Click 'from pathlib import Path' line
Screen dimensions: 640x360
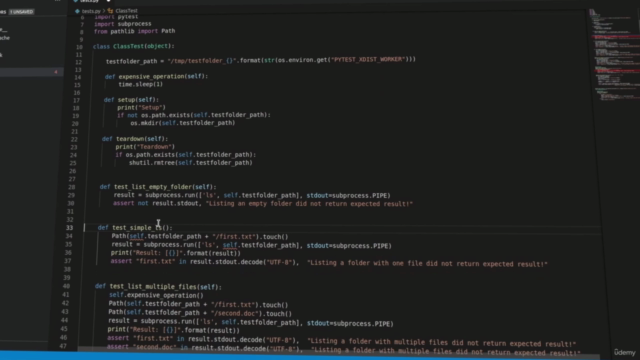134,31
